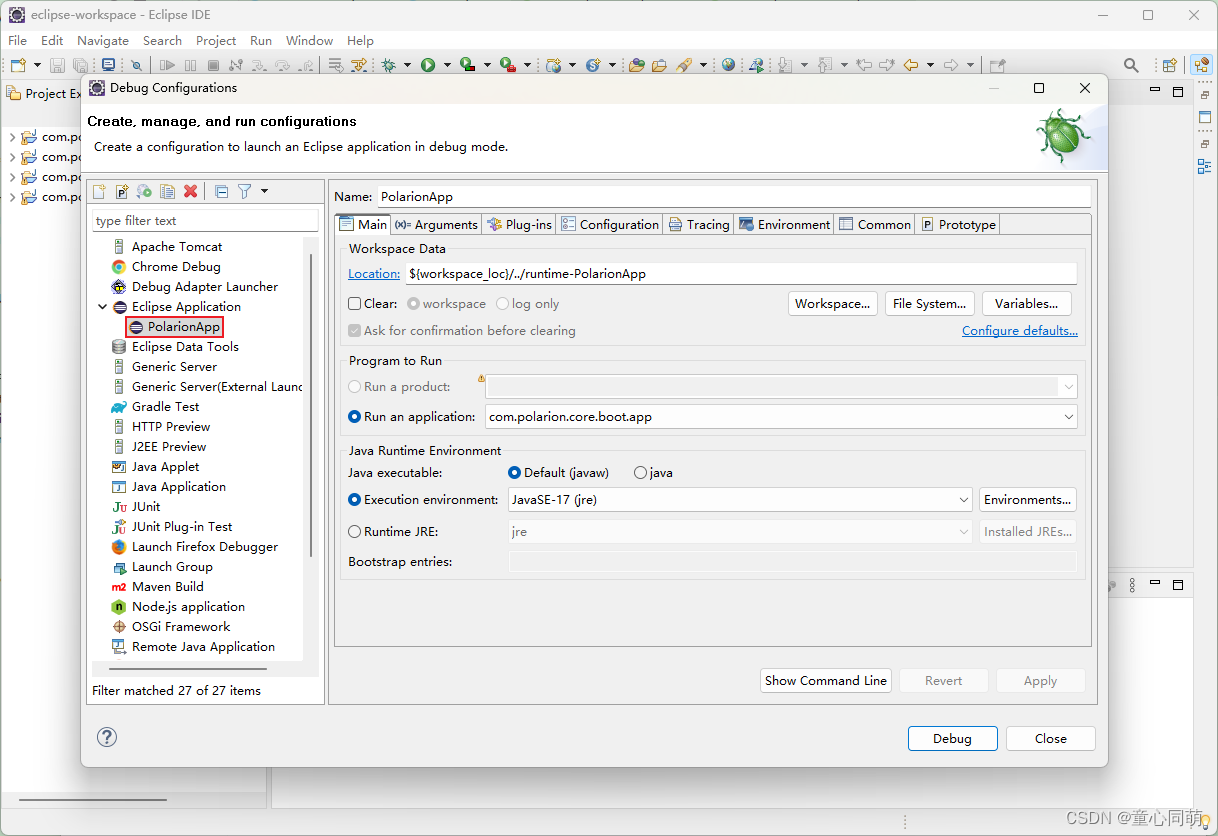Expand the first com.po project in the Project Explorer
Viewport: 1218px width, 836px height.
[12, 137]
